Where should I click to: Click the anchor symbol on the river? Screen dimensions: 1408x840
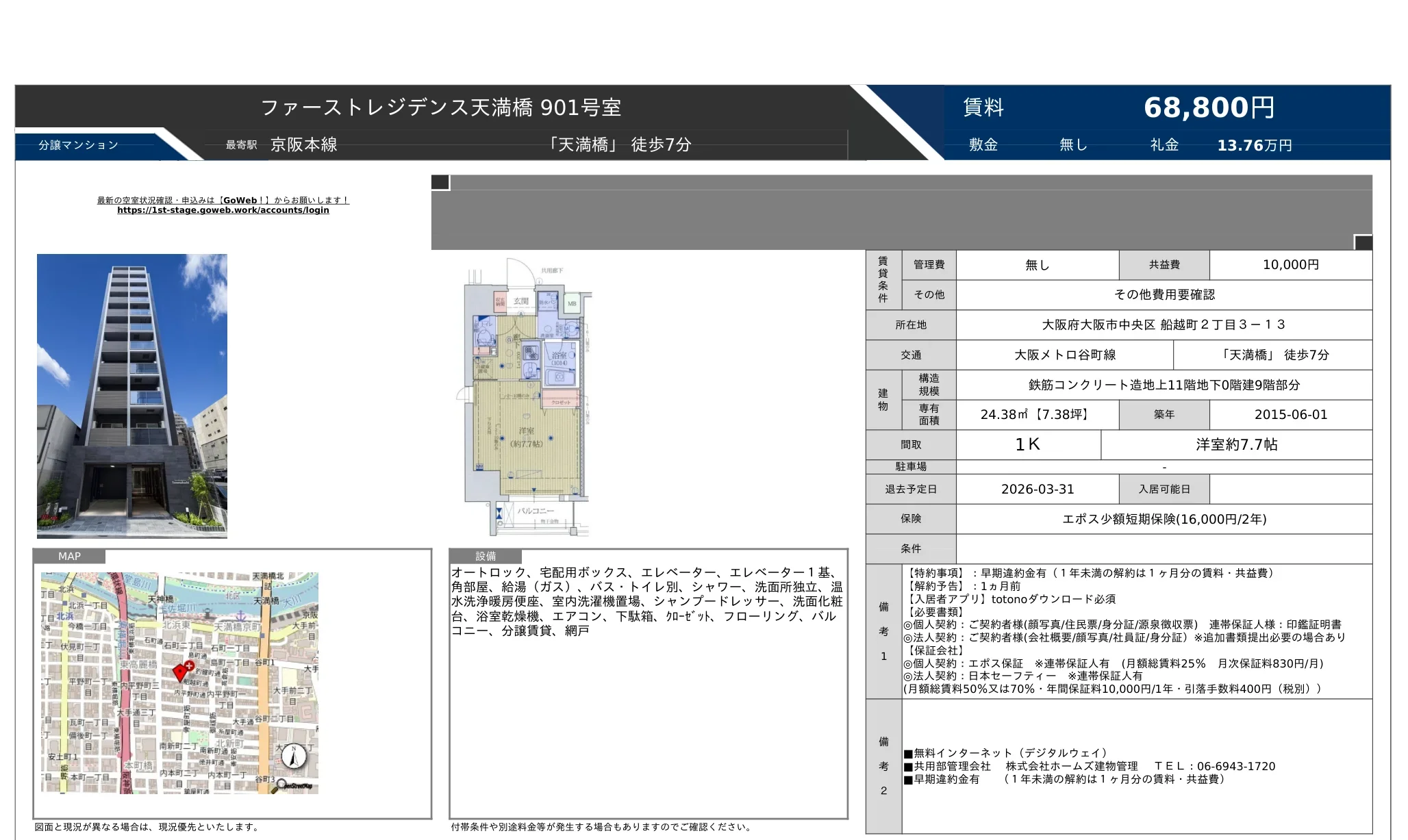point(240,618)
